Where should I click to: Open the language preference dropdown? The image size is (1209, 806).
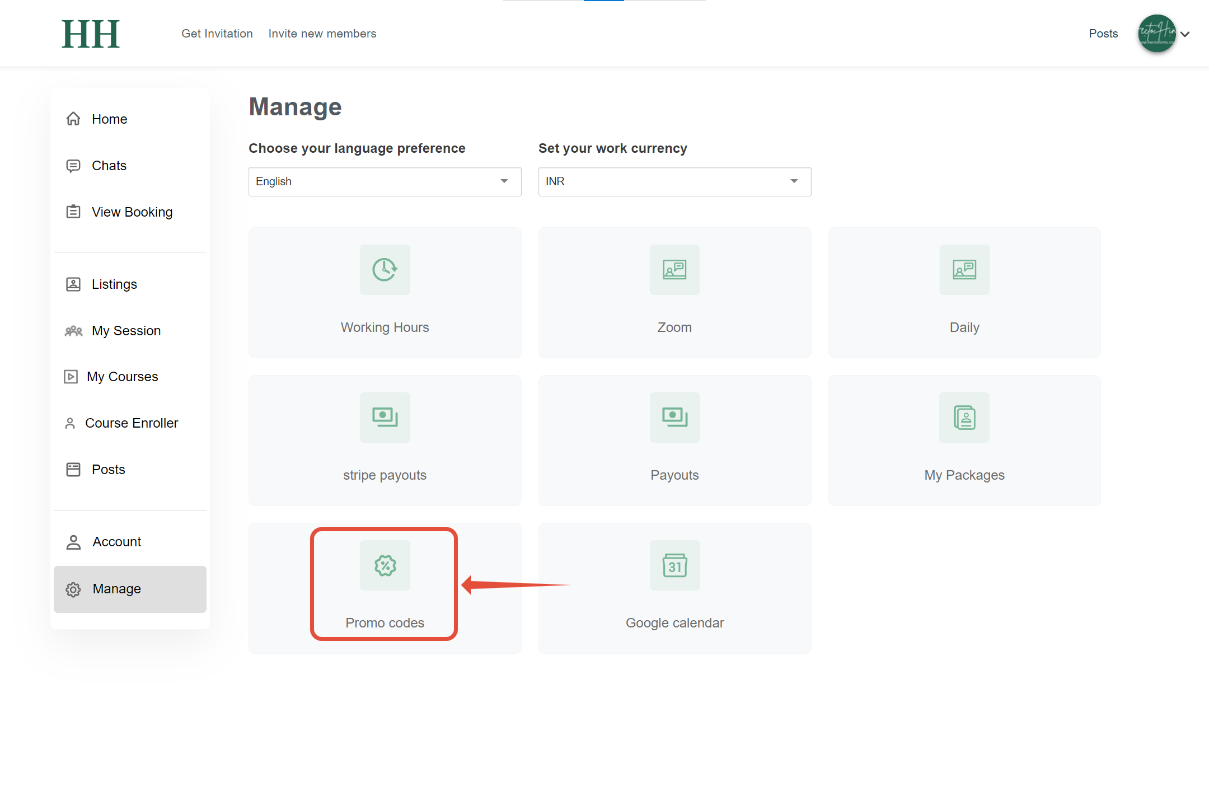385,182
